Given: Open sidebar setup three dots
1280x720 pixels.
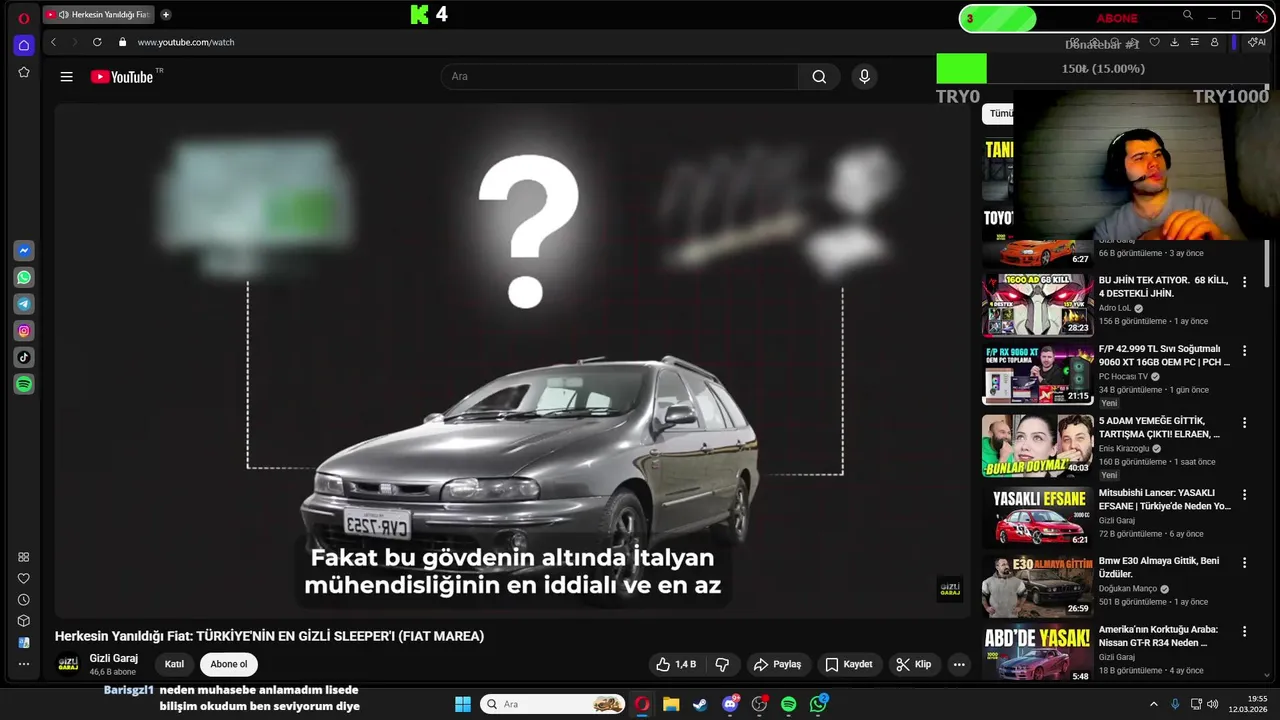Looking at the screenshot, I should coord(24,664).
